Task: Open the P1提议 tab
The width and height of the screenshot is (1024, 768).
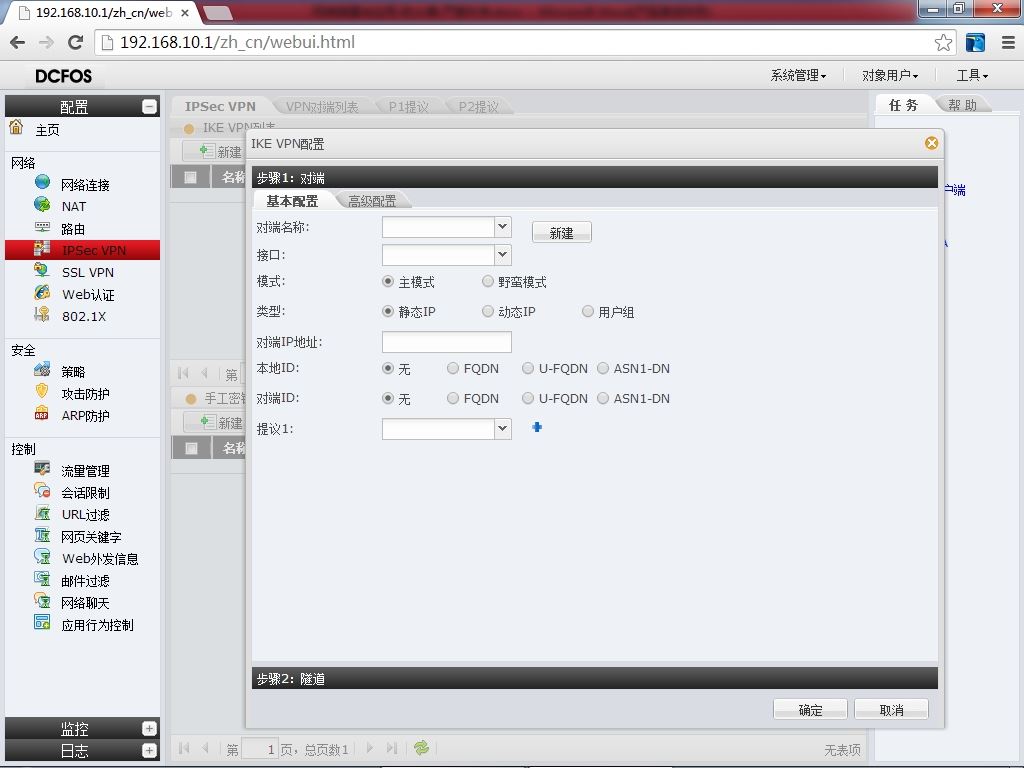Action: [408, 106]
